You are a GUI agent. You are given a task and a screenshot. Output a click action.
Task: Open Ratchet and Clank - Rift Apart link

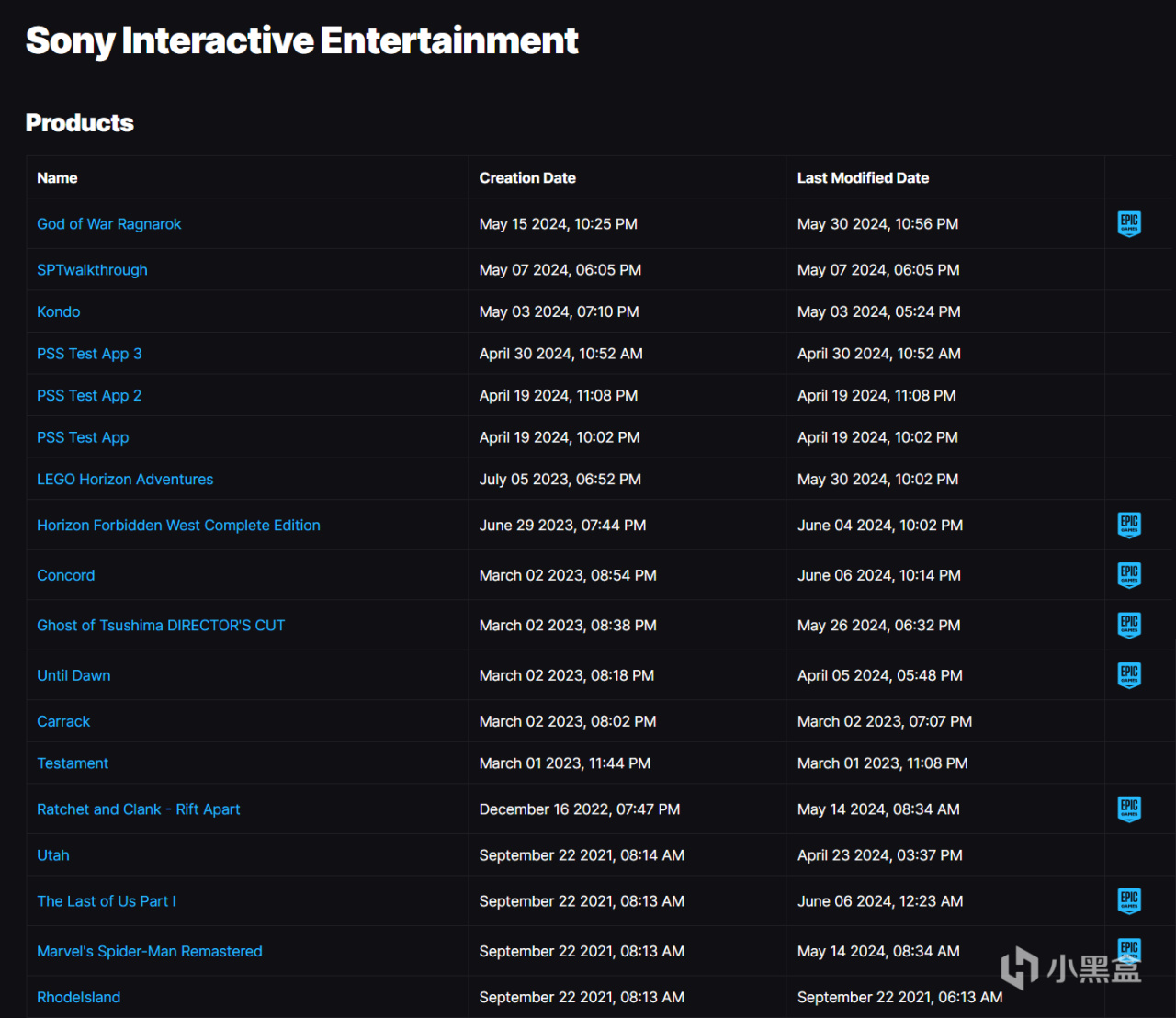coord(139,809)
